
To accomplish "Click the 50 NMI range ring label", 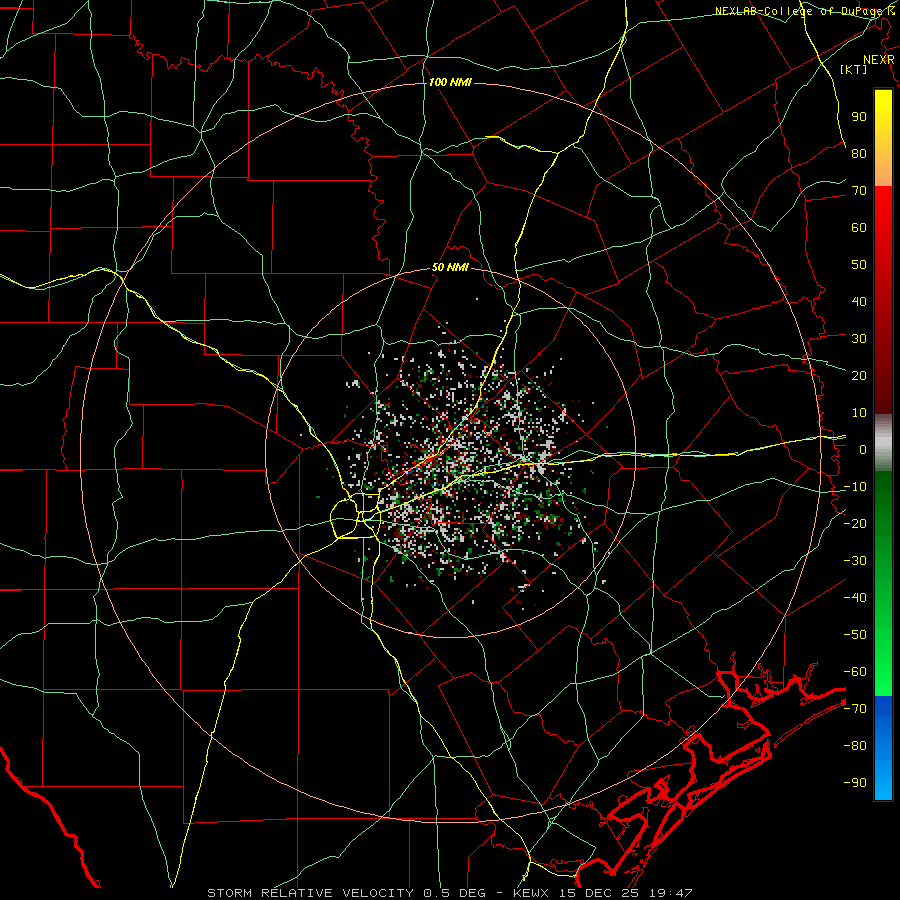I will click(450, 267).
